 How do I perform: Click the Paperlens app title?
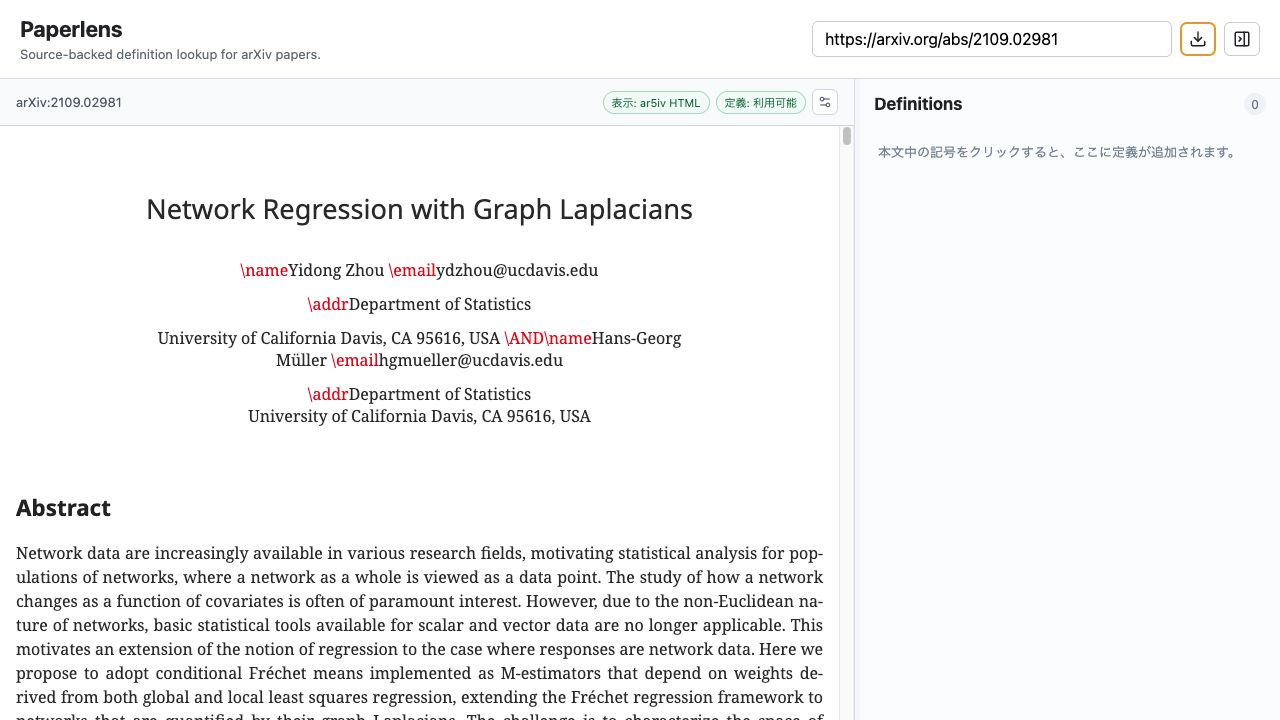[71, 29]
